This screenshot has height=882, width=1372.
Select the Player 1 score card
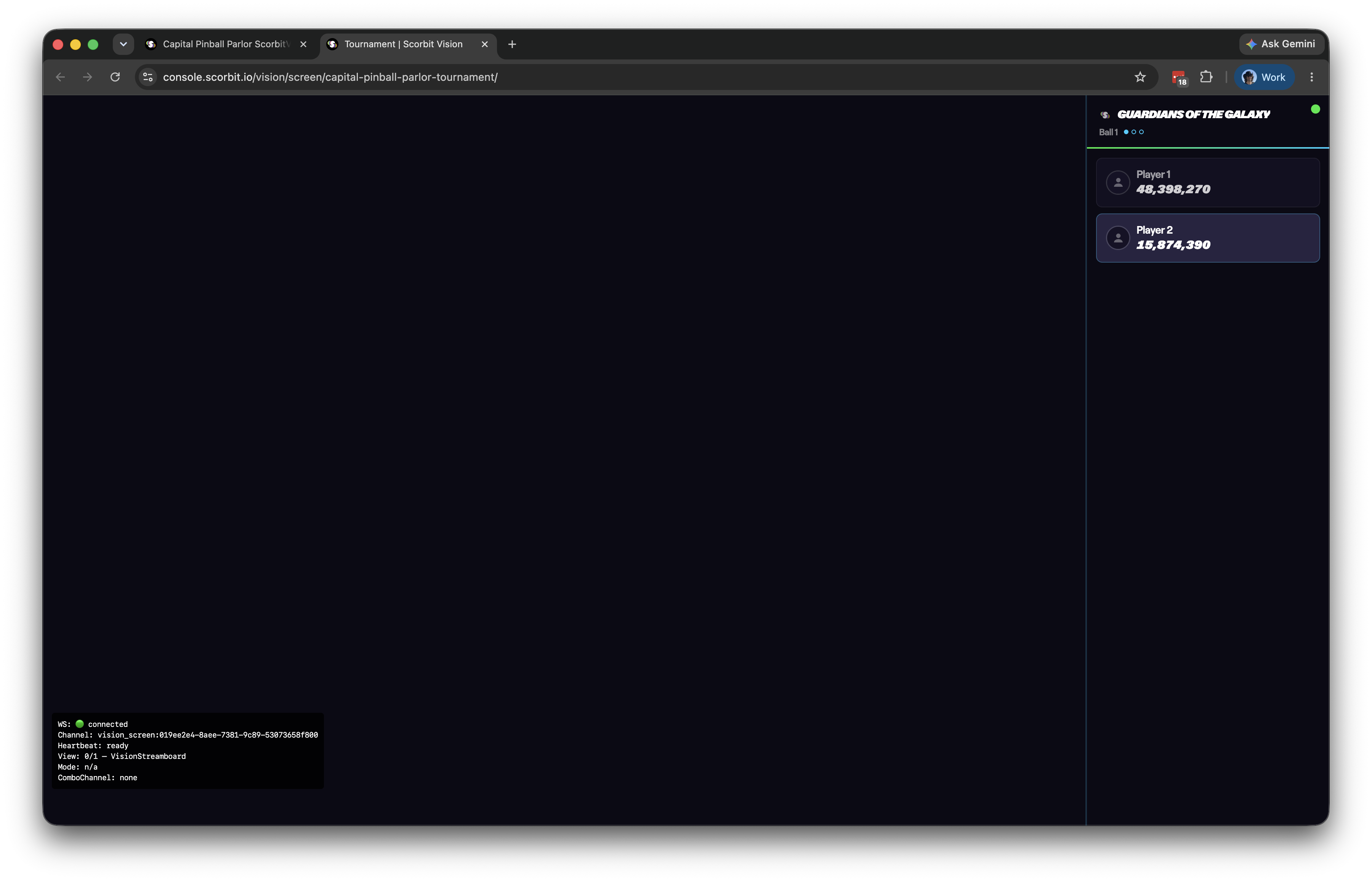pos(1207,183)
